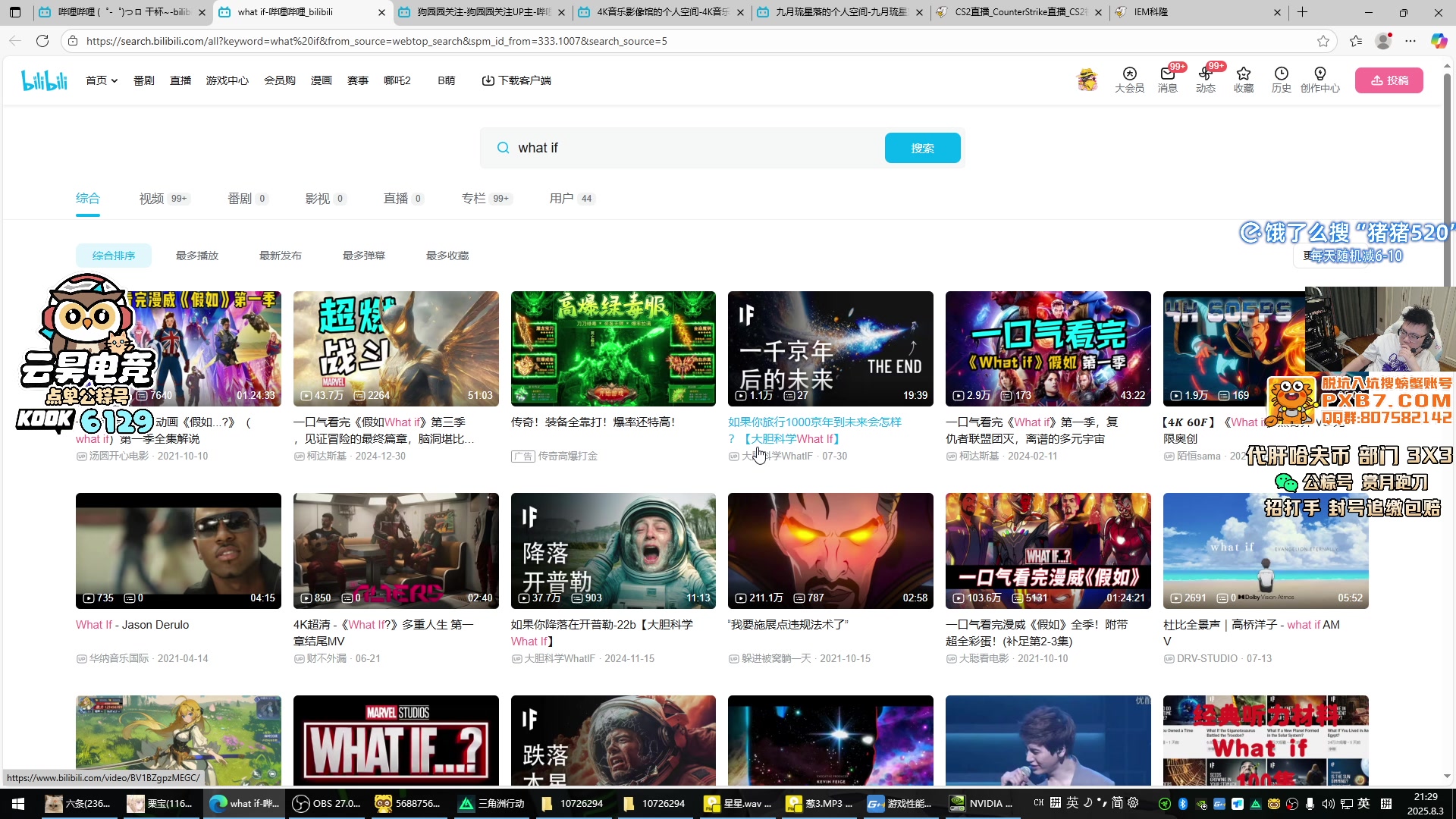Viewport: 1456px width, 819px height.
Task: Open 降落开普勒 video thumbnail
Action: 613,551
